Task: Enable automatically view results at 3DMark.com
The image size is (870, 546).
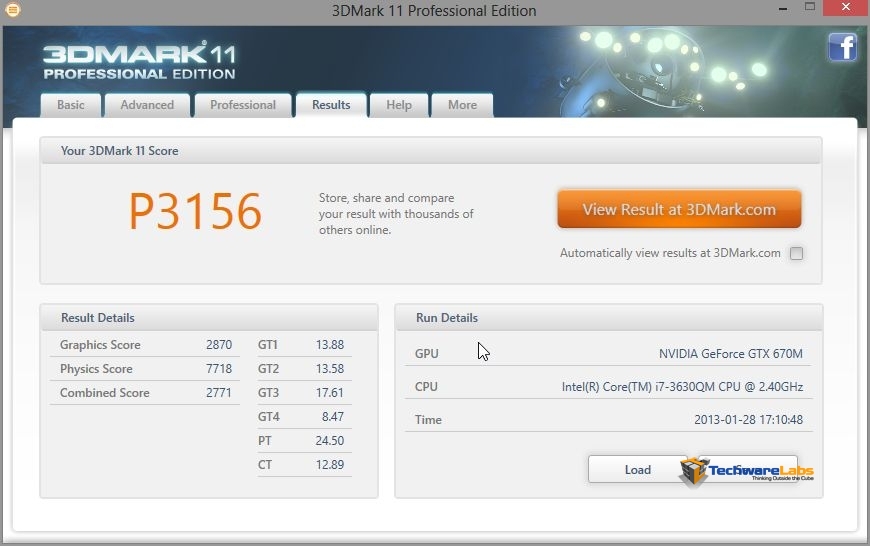Action: (x=796, y=254)
